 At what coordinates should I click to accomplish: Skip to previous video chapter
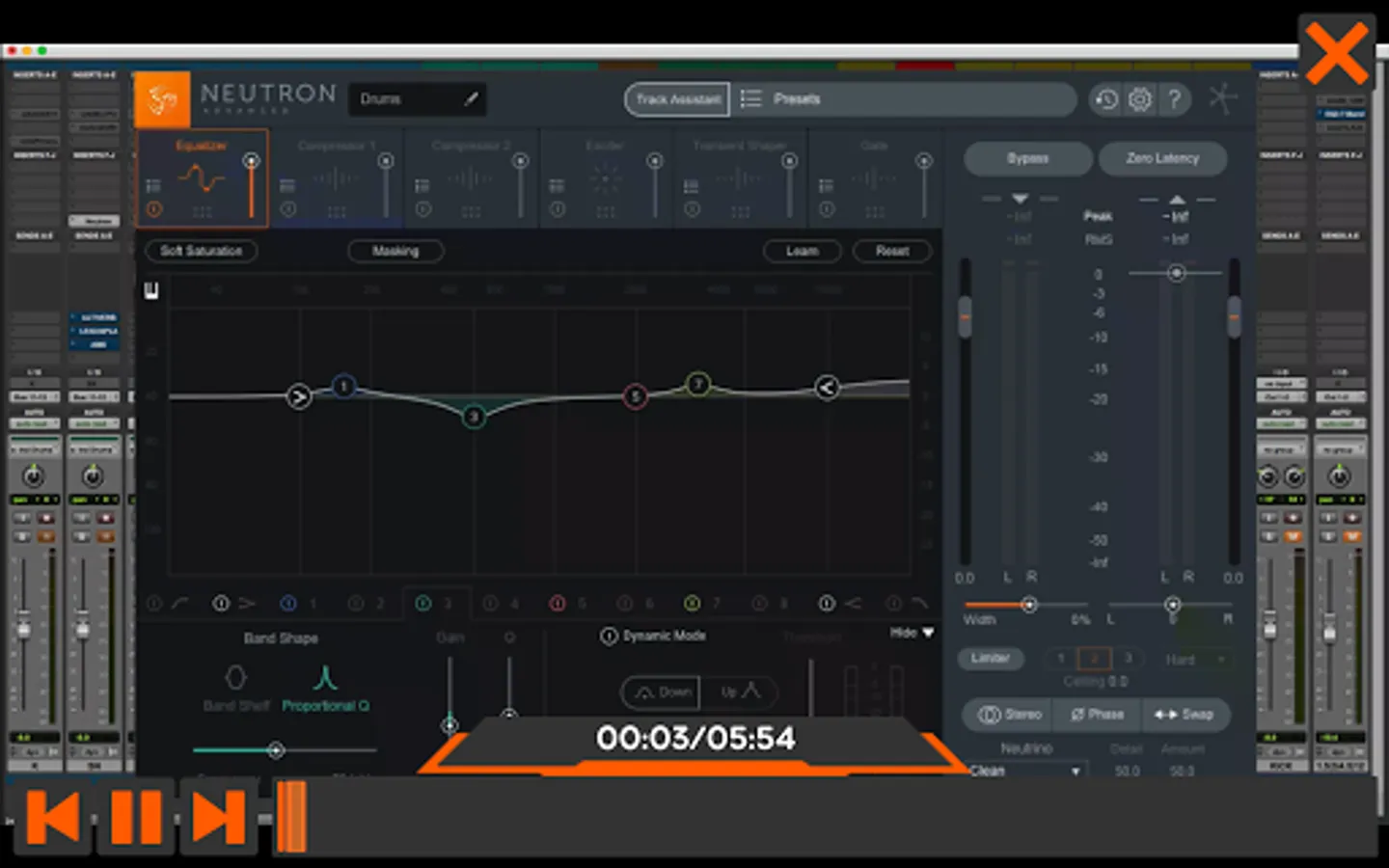pyautogui.click(x=52, y=818)
